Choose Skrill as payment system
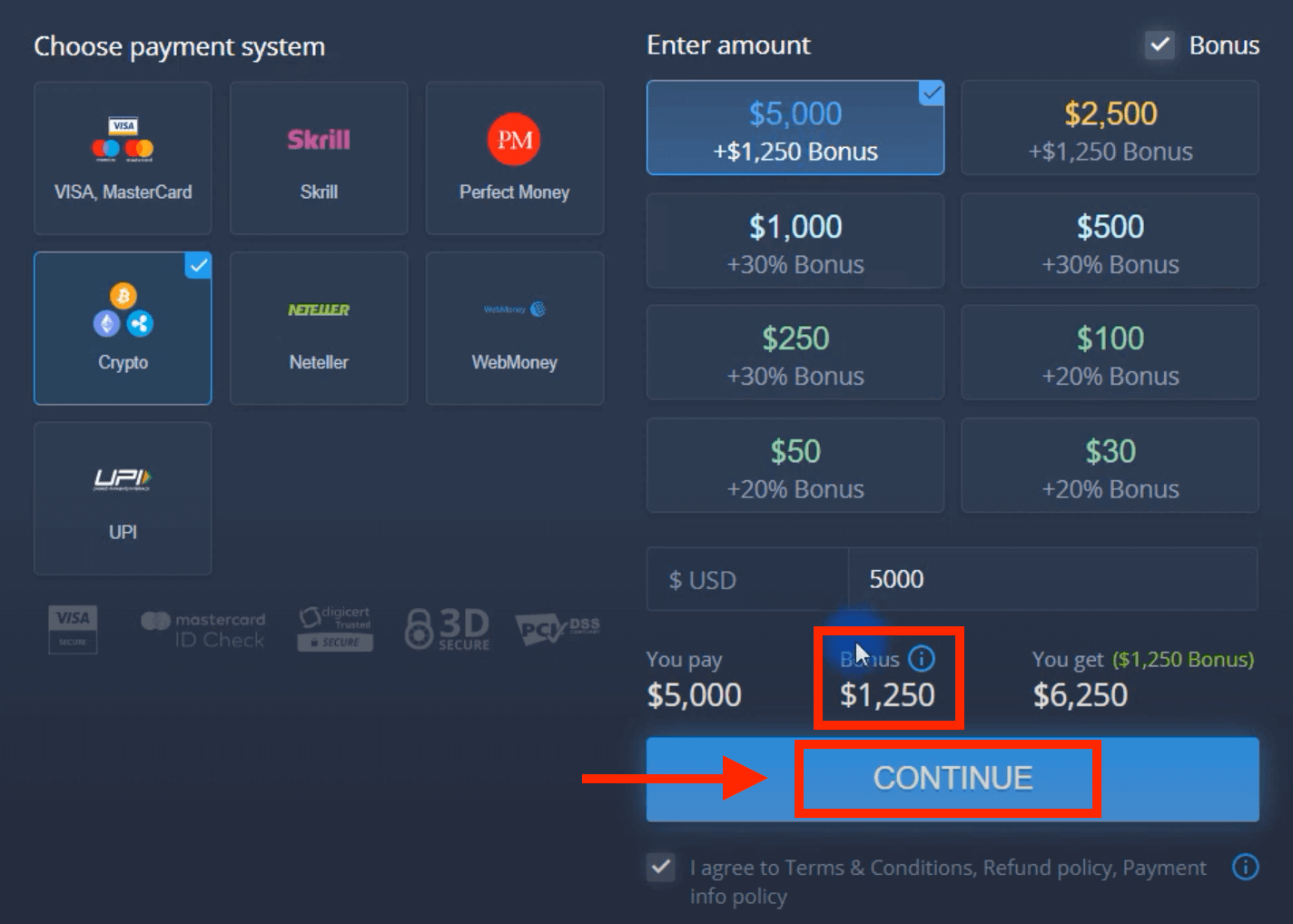Image resolution: width=1293 pixels, height=924 pixels. [318, 158]
